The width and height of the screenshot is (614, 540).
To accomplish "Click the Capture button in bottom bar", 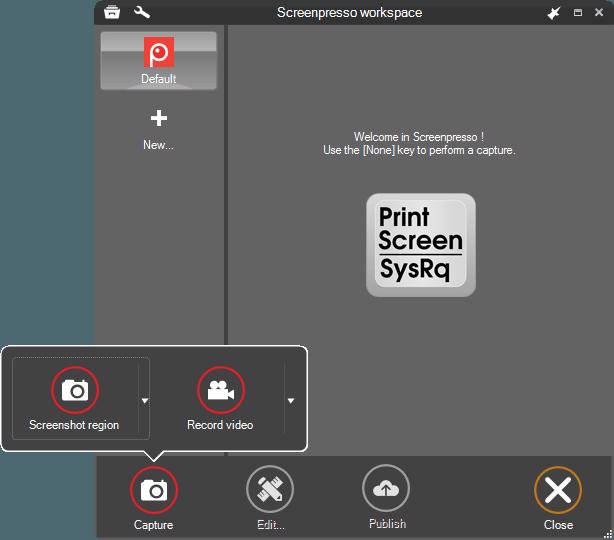I will 154,498.
